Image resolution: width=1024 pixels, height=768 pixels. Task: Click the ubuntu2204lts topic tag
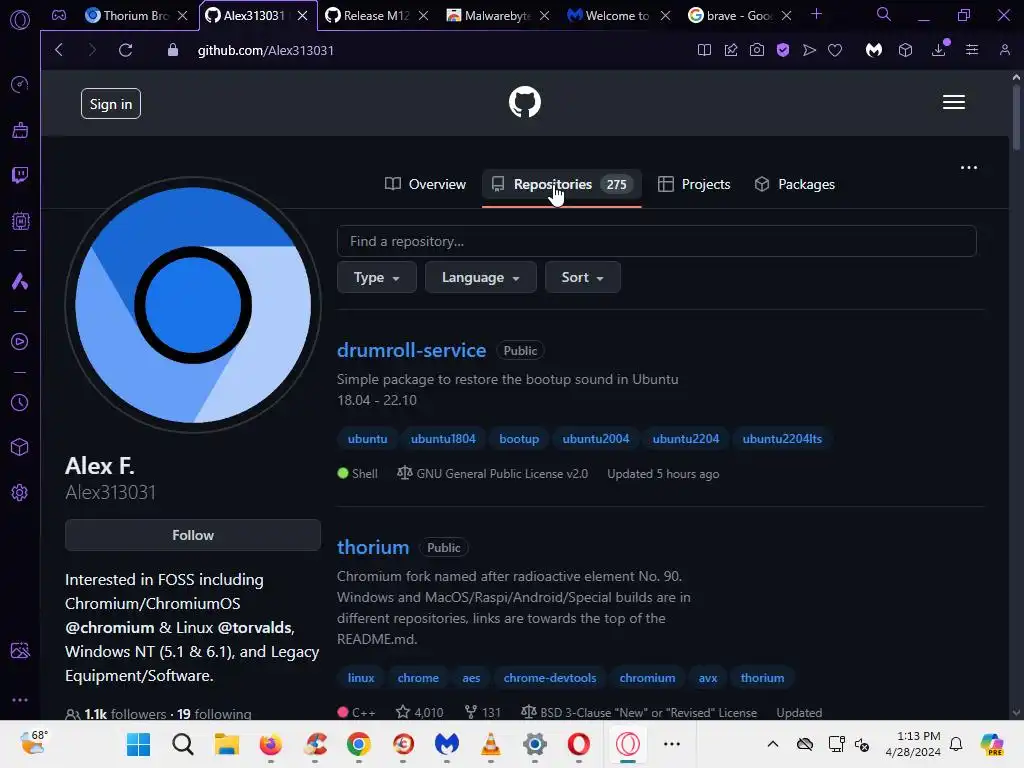click(782, 439)
